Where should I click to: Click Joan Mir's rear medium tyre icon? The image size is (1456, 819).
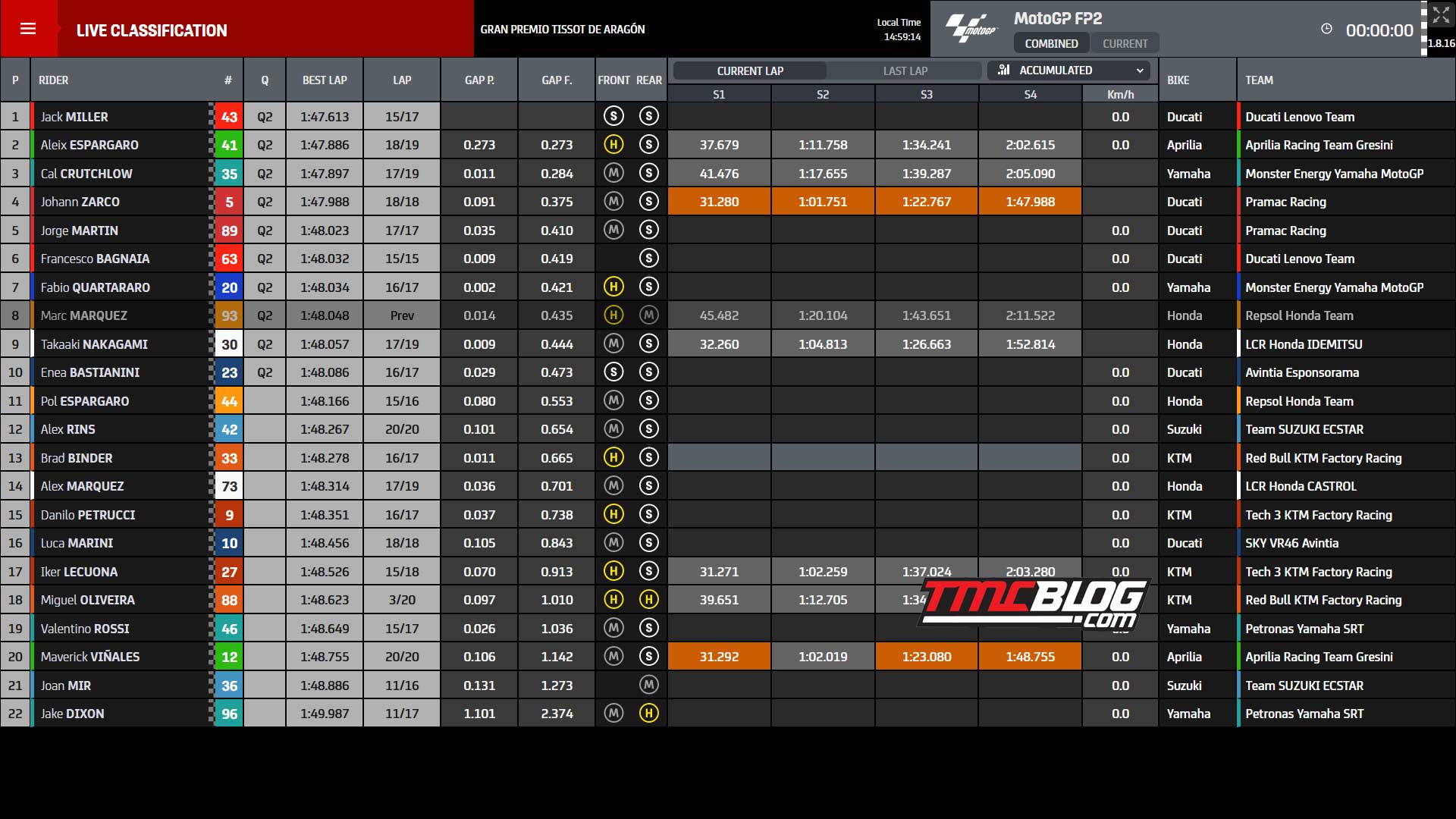tap(648, 685)
